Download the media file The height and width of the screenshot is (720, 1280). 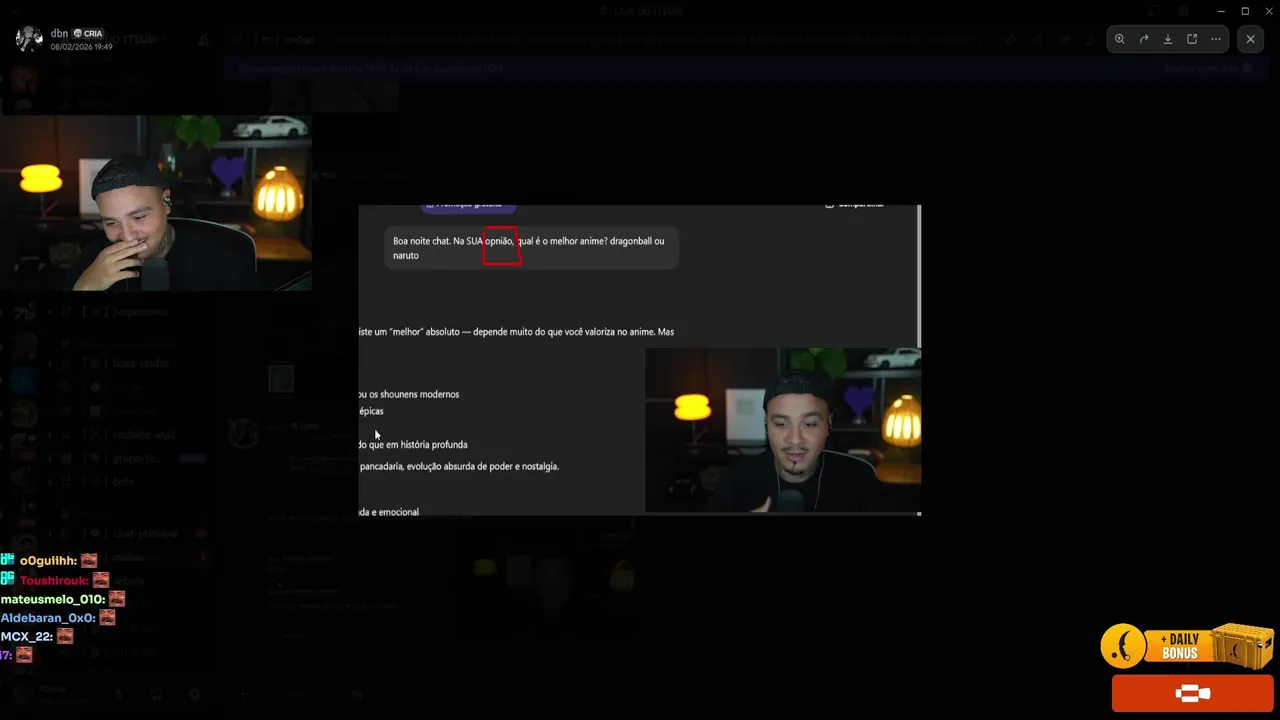pos(1168,39)
